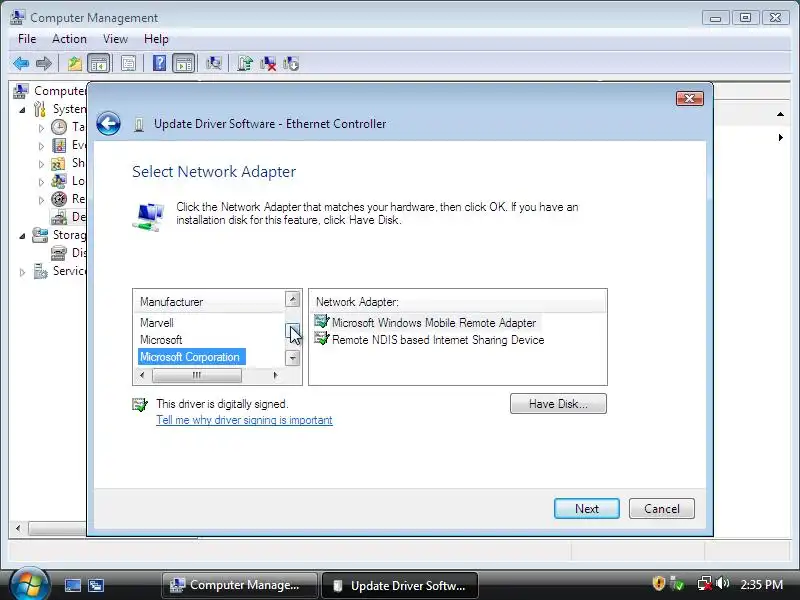Open Help via the blue question mark icon
The width and height of the screenshot is (800, 600).
(159, 63)
